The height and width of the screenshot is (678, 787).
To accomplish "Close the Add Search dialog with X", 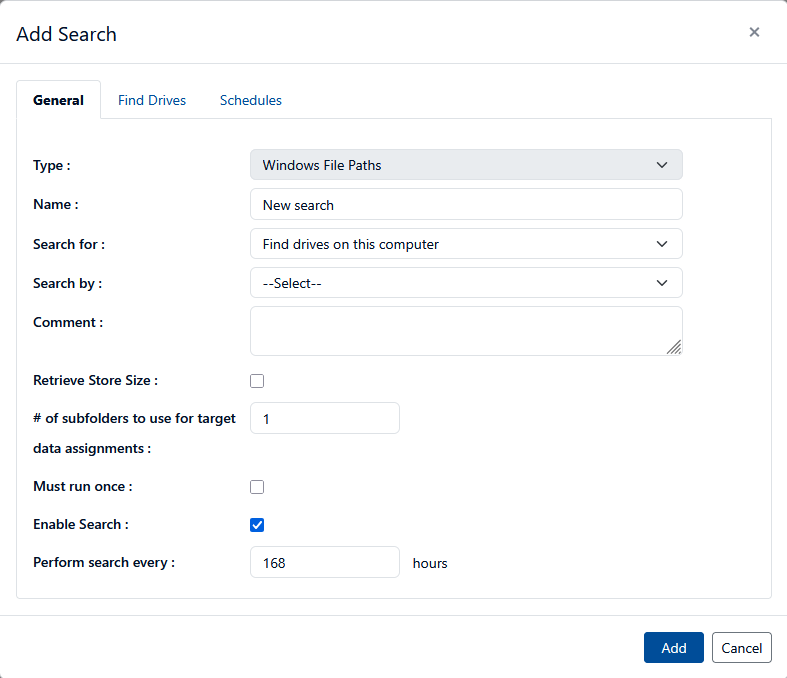I will (x=754, y=32).
